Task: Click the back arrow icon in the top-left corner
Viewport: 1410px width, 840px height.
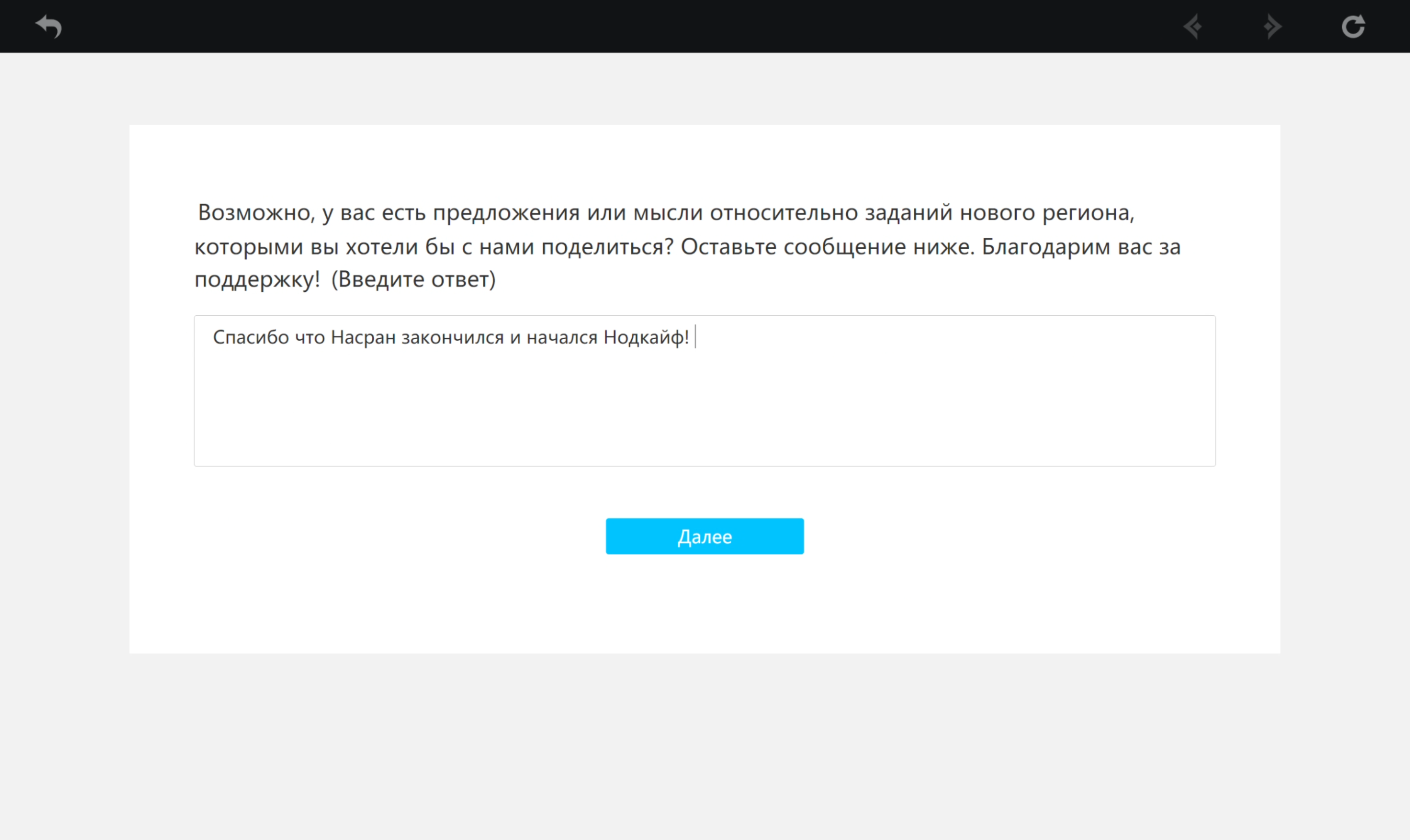Action: pyautogui.click(x=48, y=26)
